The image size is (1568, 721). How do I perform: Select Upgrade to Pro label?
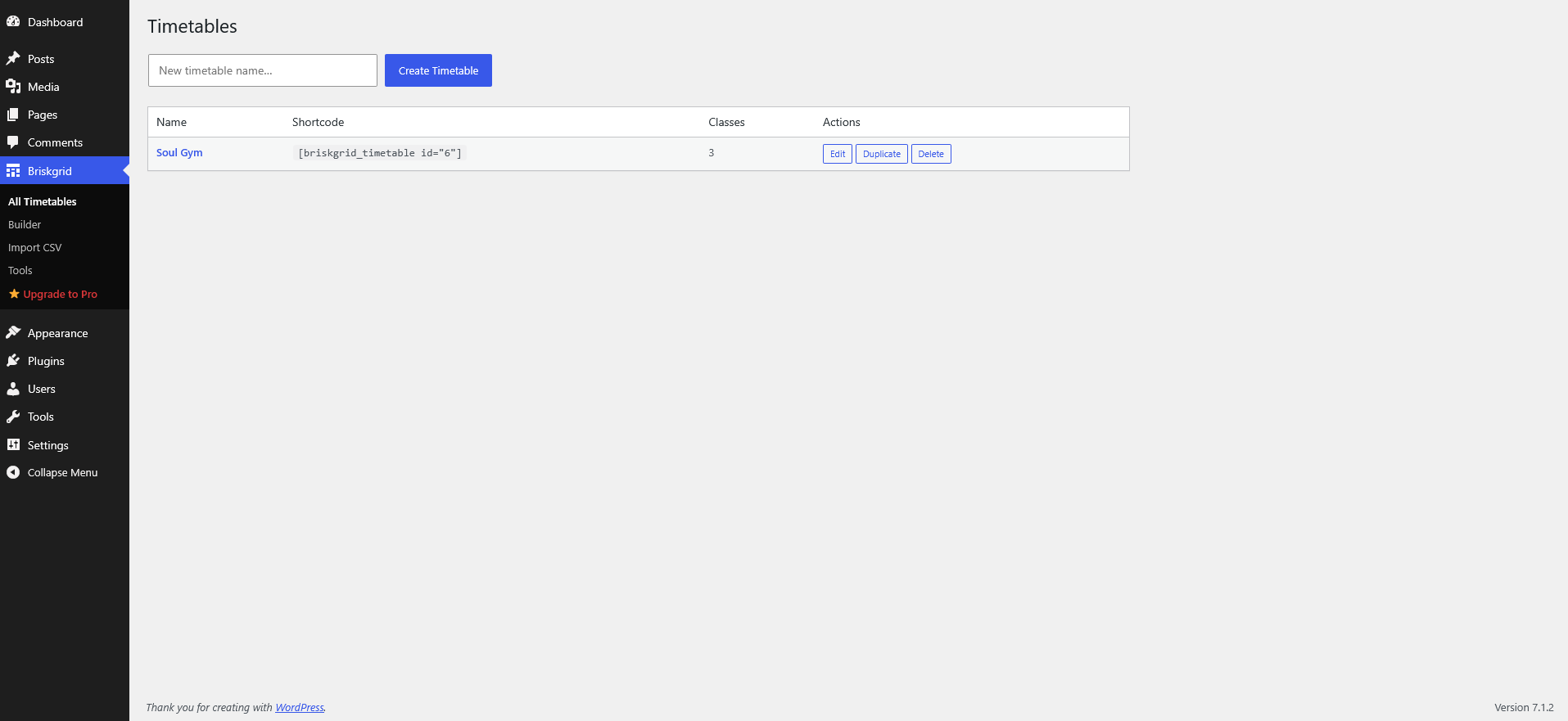(61, 294)
